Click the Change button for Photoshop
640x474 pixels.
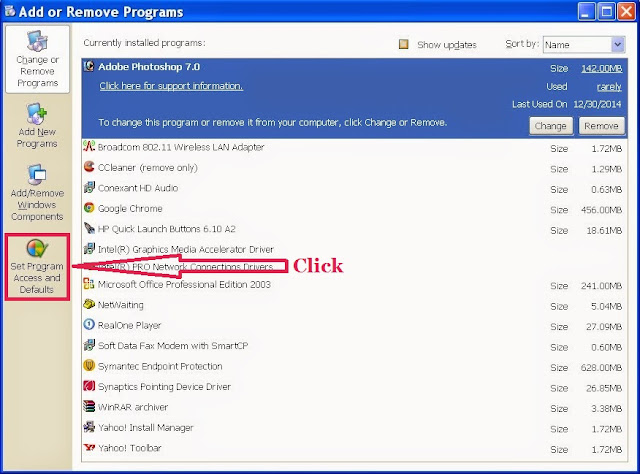pyautogui.click(x=551, y=126)
